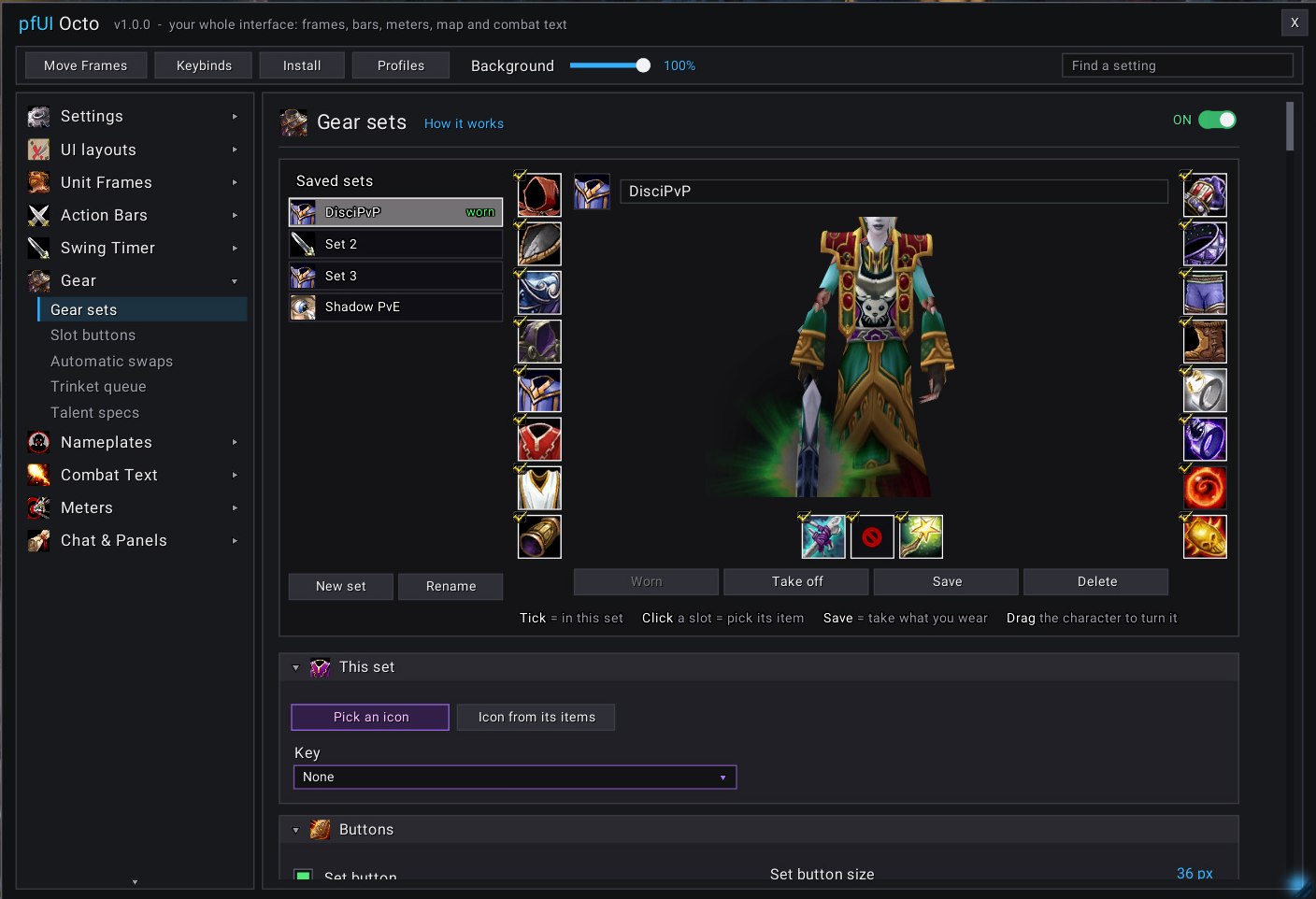Image resolution: width=1316 pixels, height=899 pixels.
Task: Open the Key dropdown showing None
Action: 515,778
